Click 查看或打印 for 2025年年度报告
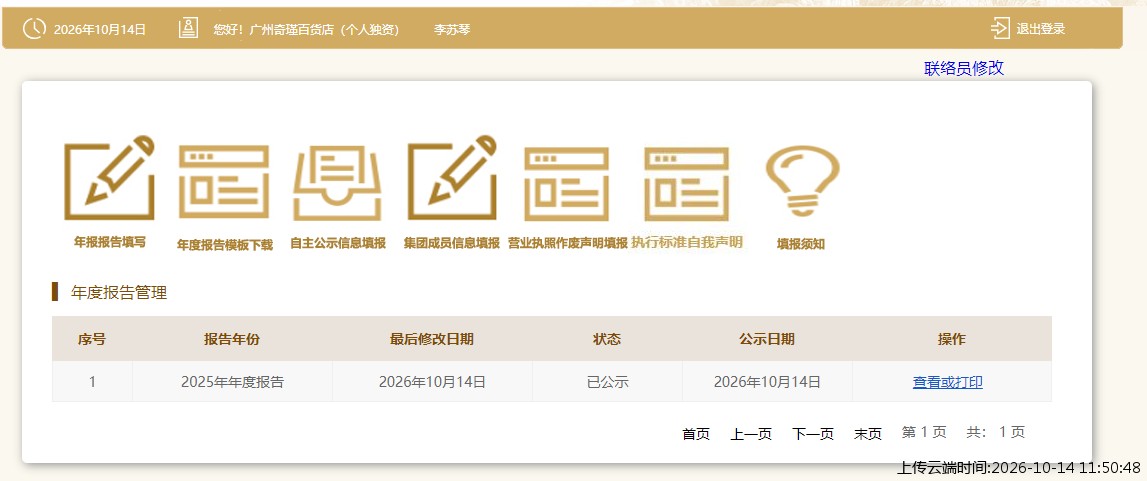Screen dimensions: 1147x481 pyautogui.click(x=947, y=382)
